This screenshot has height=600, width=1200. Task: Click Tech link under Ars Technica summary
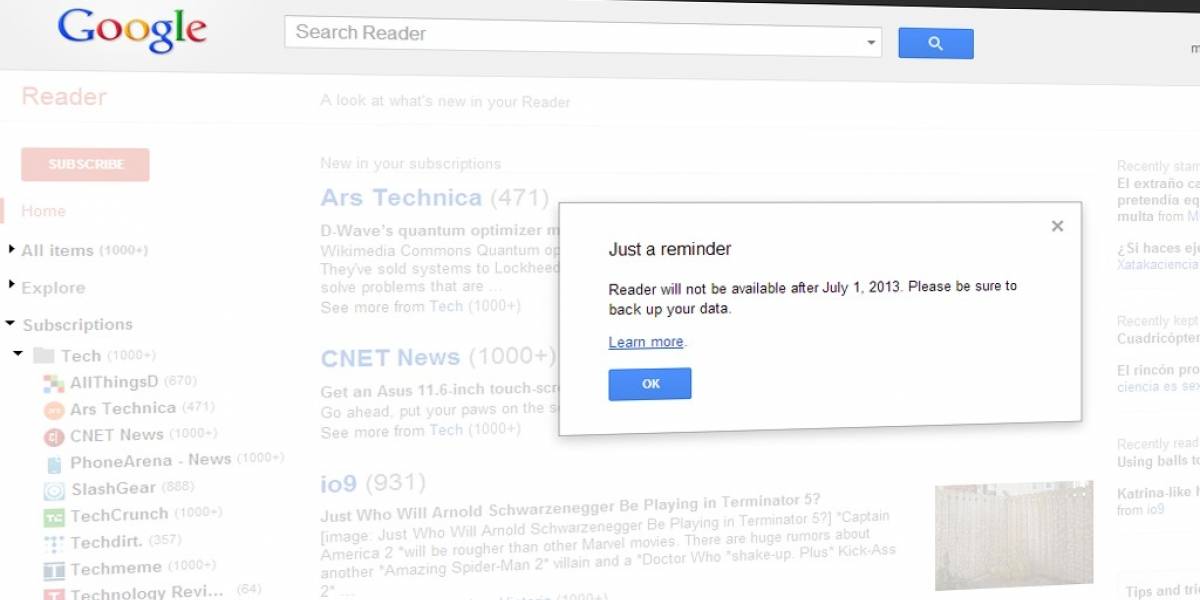[x=446, y=306]
